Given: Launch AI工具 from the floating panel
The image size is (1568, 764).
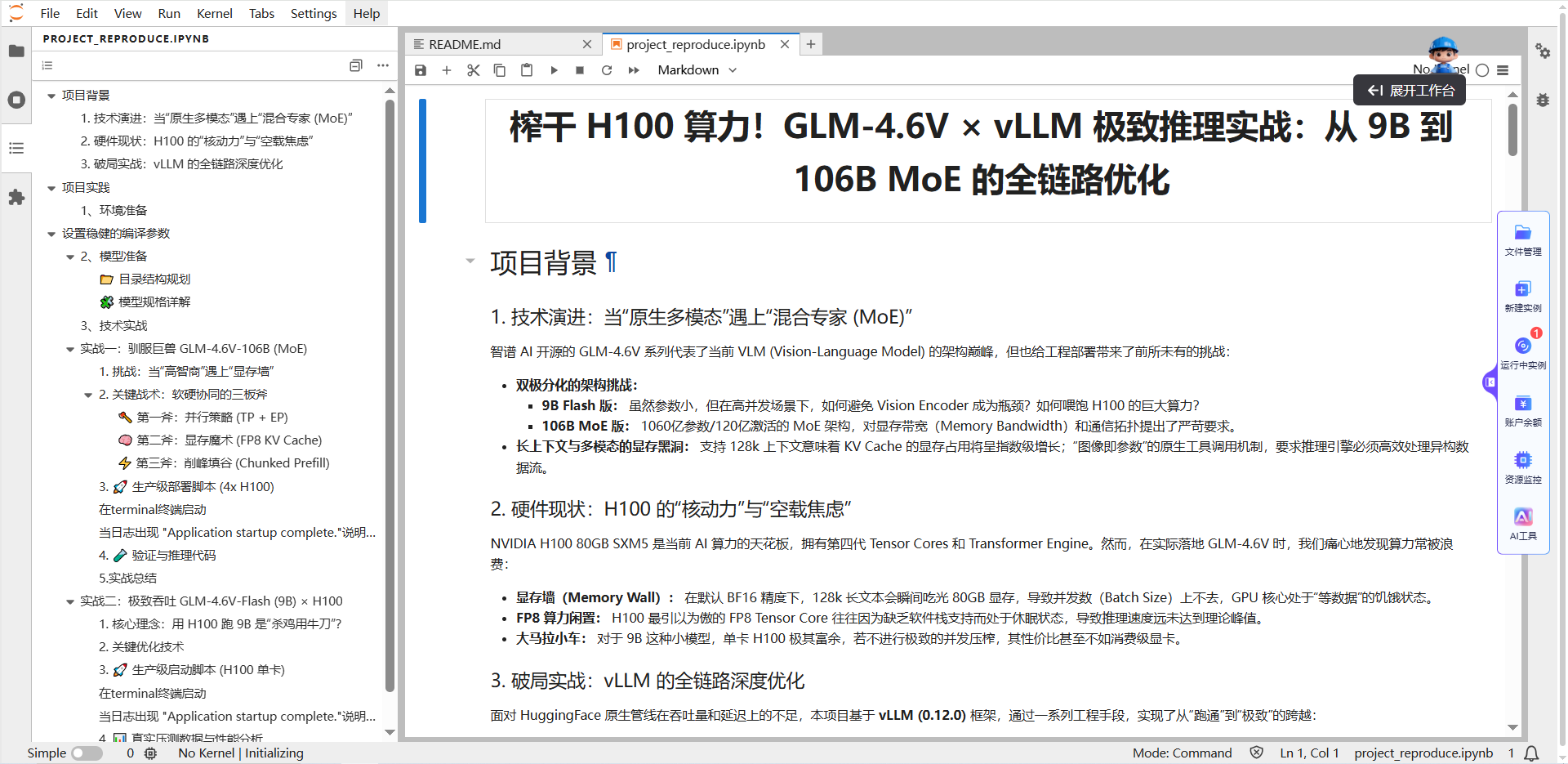Looking at the screenshot, I should pyautogui.click(x=1523, y=525).
